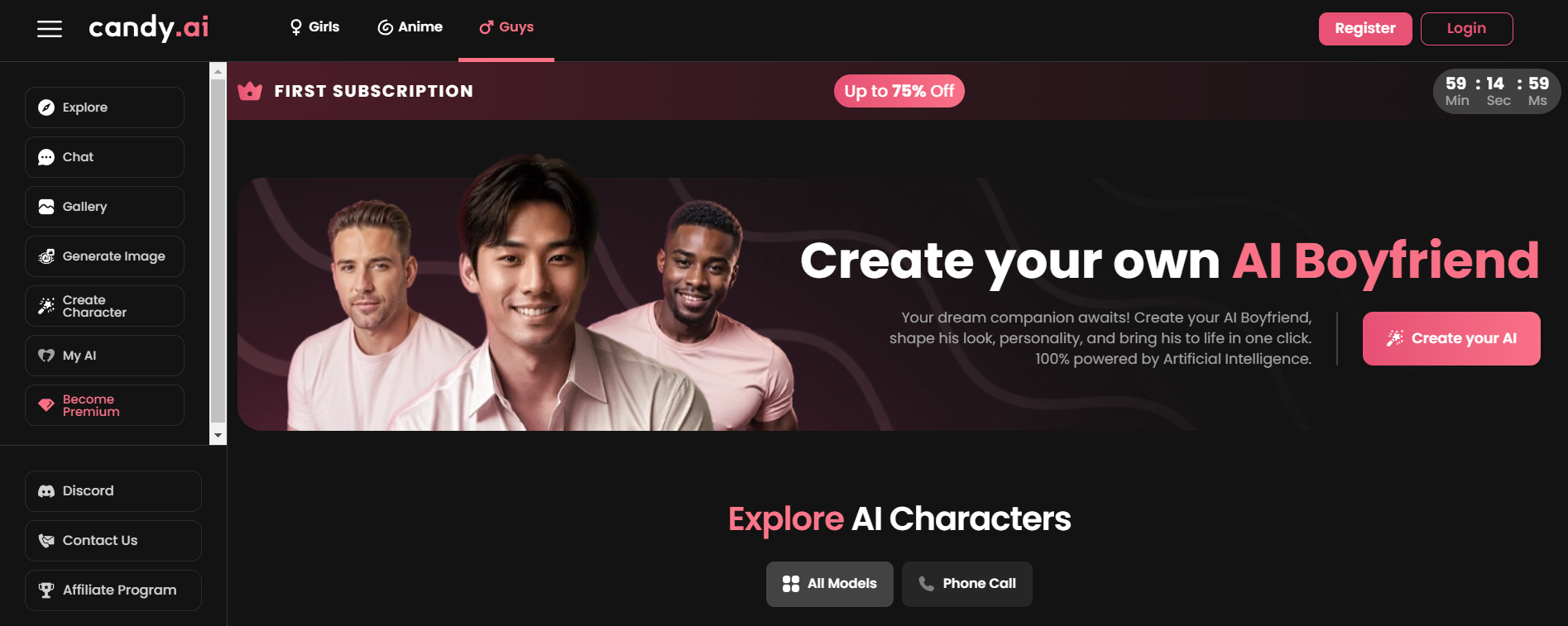Select Become Premium diamond icon

coord(46,405)
